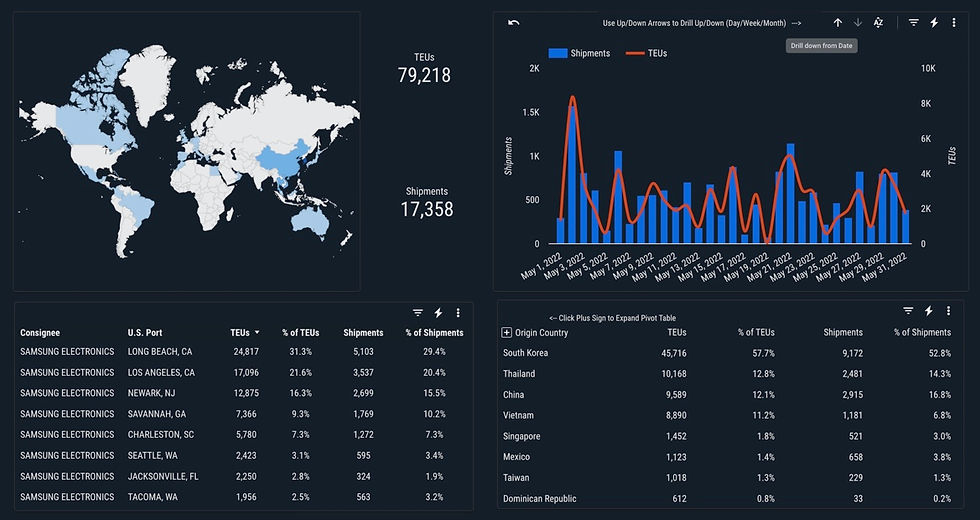
Task: Click the Mexico row label
Action: click(x=516, y=457)
